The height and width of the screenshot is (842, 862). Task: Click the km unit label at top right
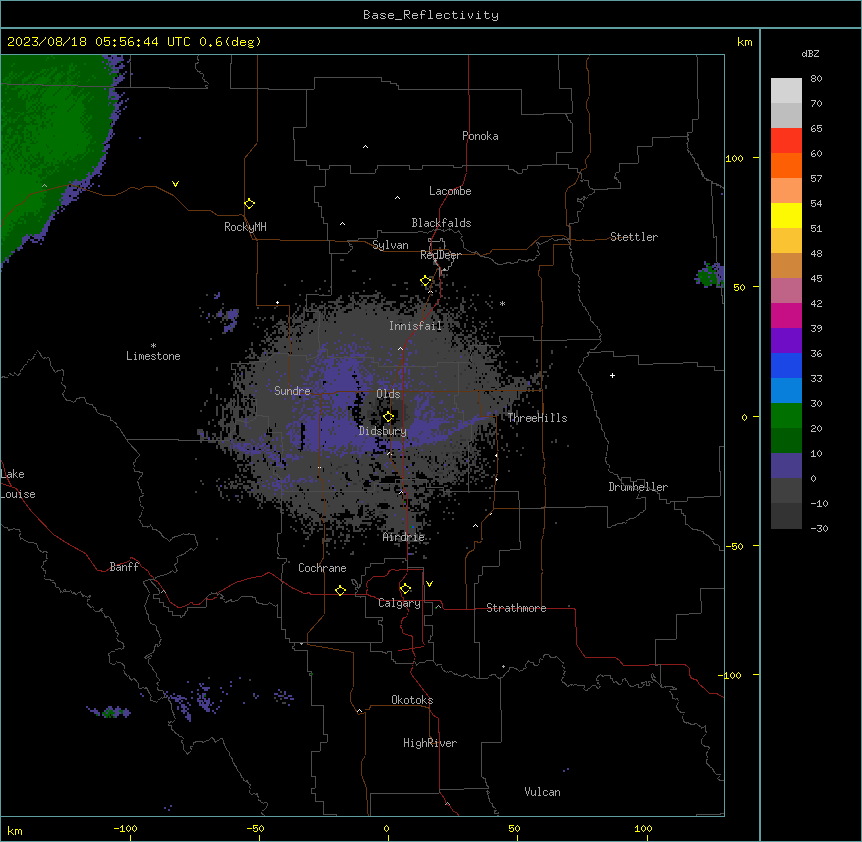coord(745,42)
